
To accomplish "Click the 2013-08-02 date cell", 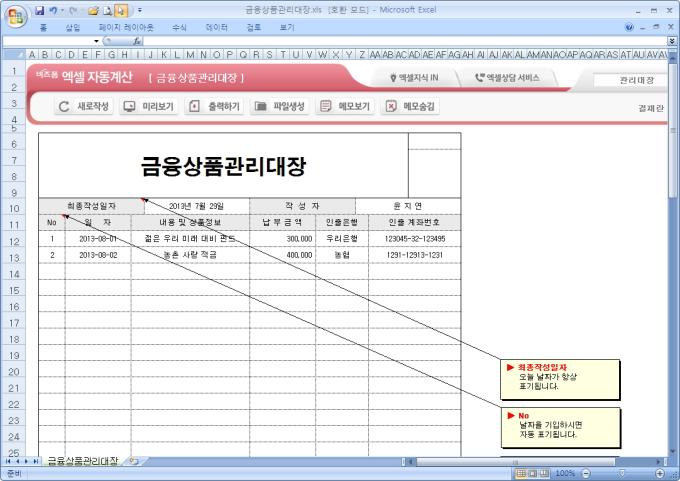I will click(98, 255).
